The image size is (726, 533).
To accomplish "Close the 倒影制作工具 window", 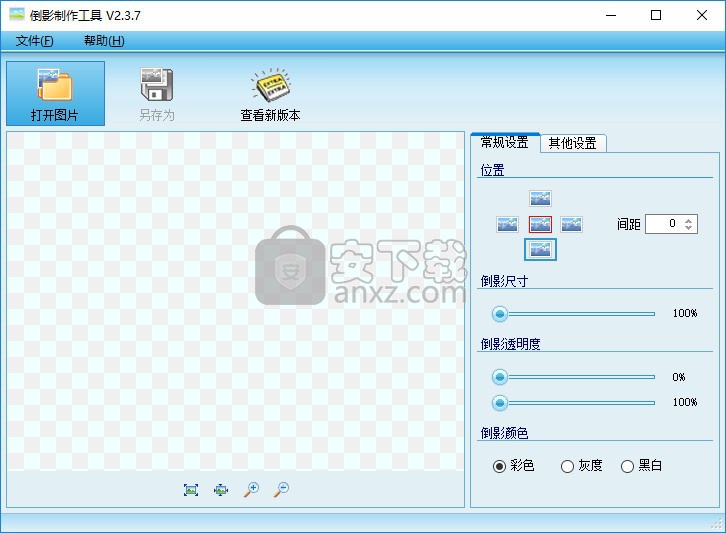I will pos(701,15).
